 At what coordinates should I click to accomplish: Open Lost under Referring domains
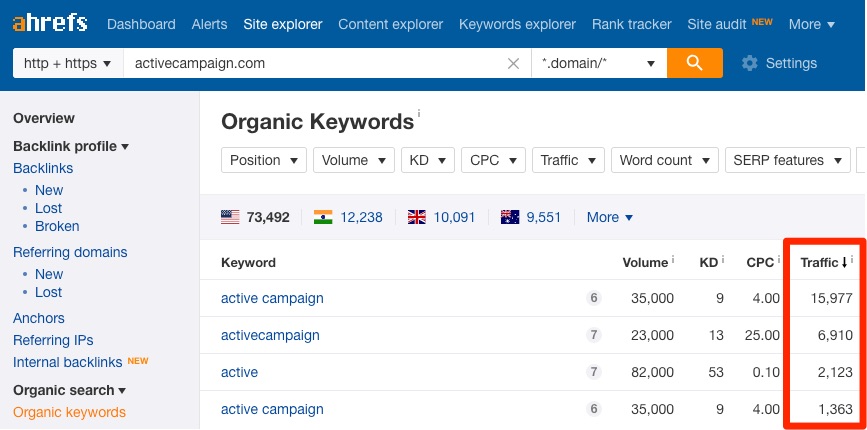(x=48, y=292)
